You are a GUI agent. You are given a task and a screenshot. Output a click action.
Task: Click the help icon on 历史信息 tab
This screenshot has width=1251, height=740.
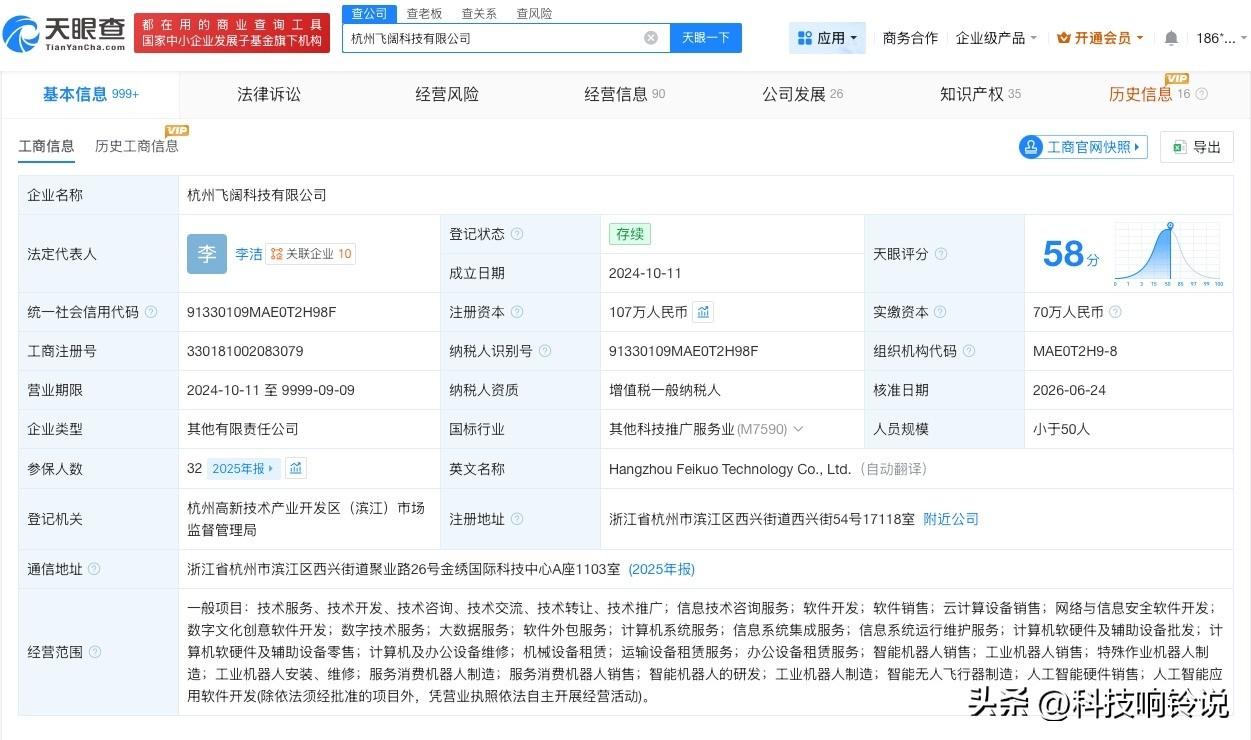tap(1202, 94)
